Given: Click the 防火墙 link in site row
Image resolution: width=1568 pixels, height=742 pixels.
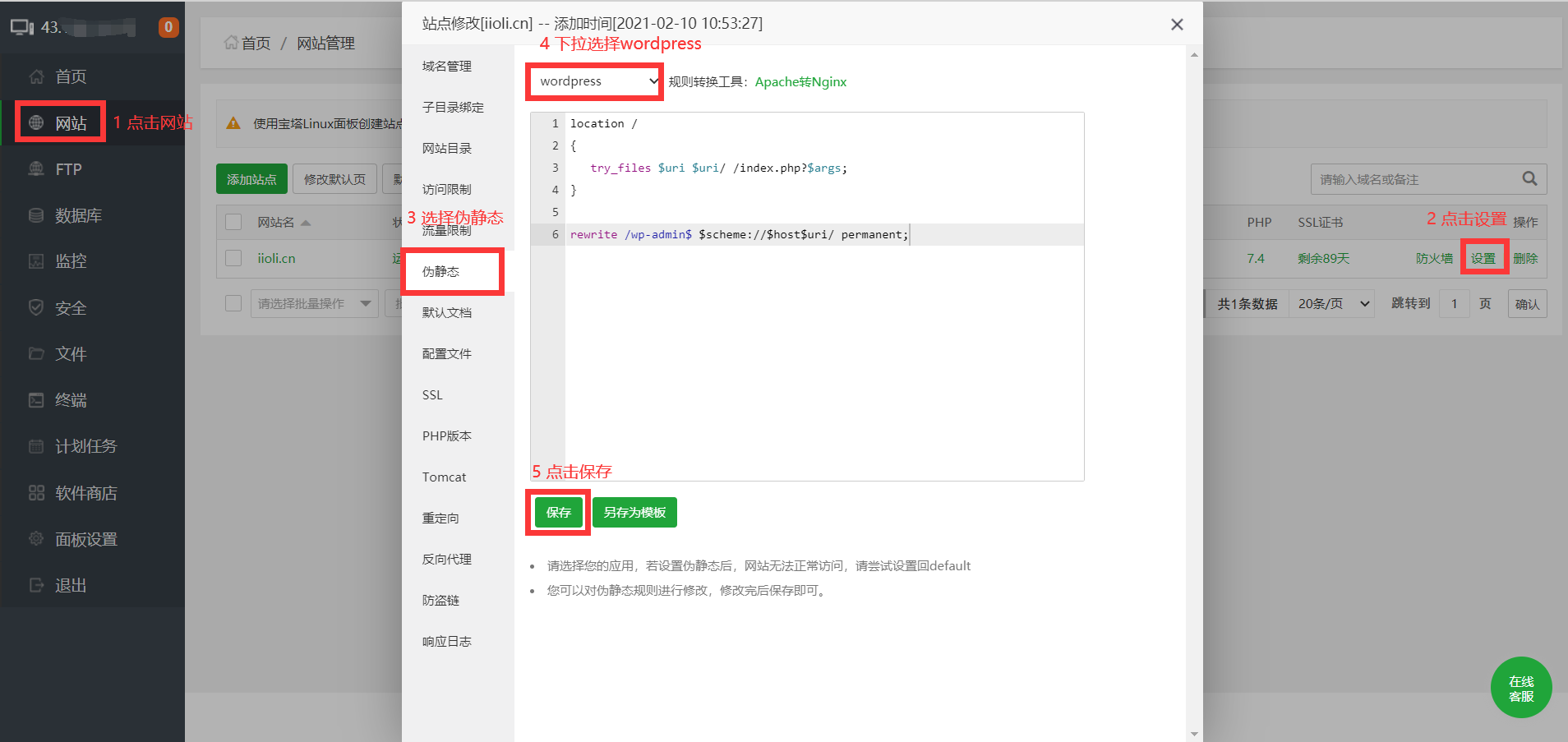Looking at the screenshot, I should (1434, 258).
